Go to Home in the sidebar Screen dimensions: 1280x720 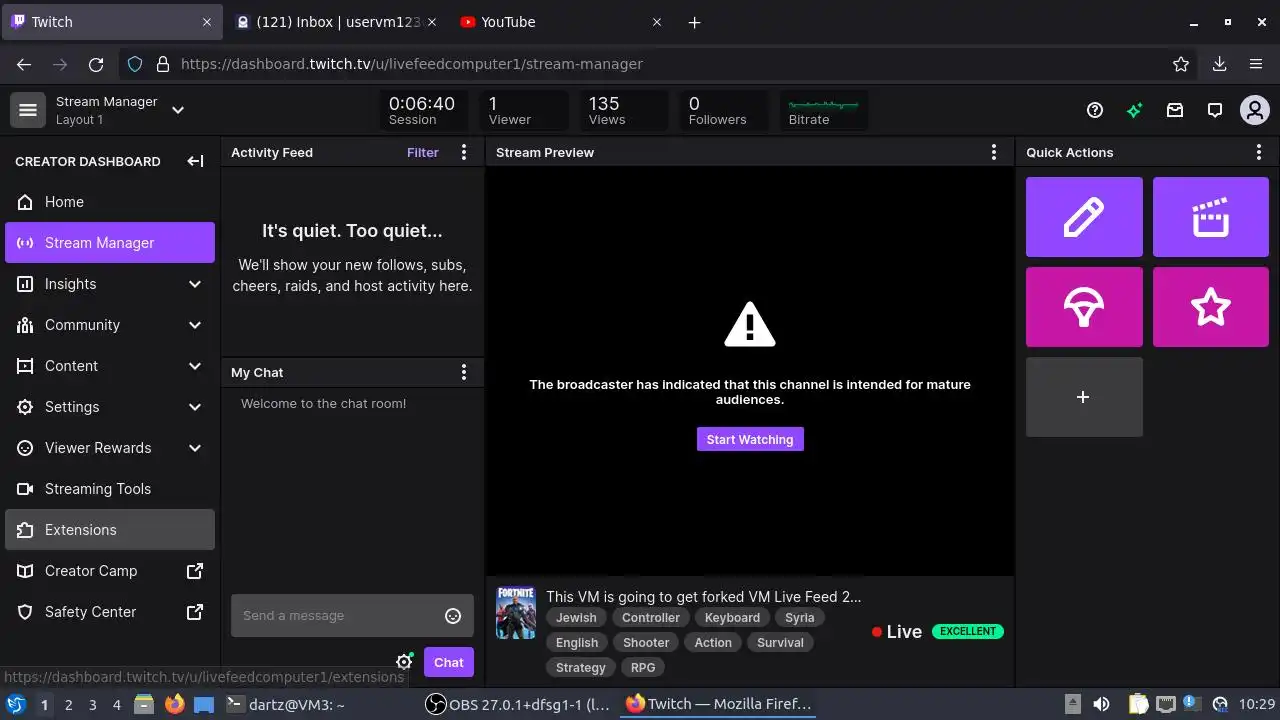pyautogui.click(x=110, y=202)
